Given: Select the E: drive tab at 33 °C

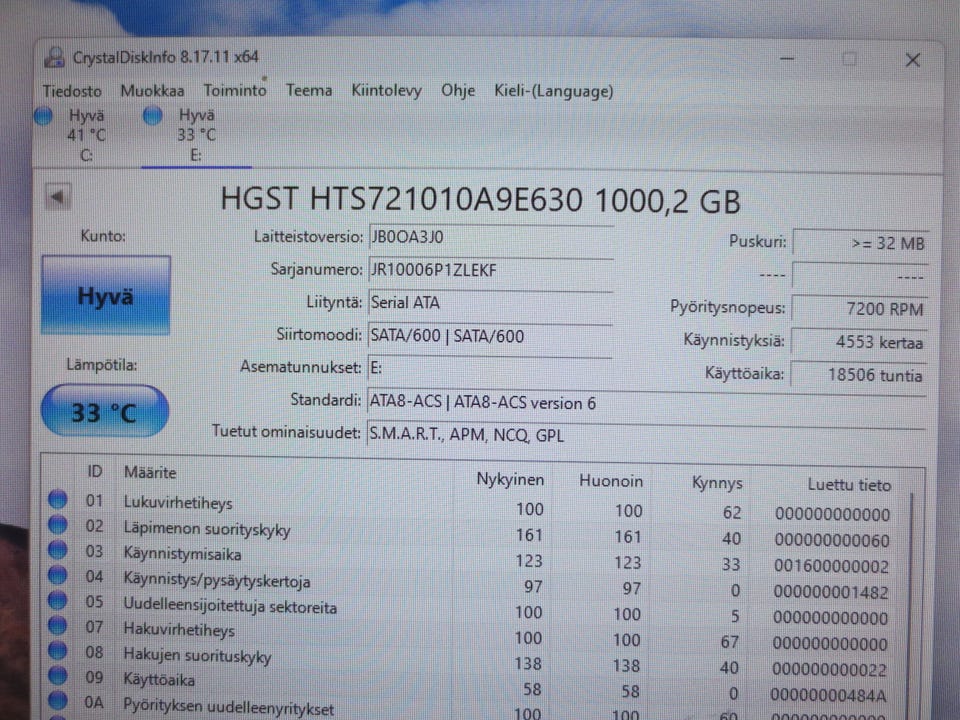Looking at the screenshot, I should [196, 135].
